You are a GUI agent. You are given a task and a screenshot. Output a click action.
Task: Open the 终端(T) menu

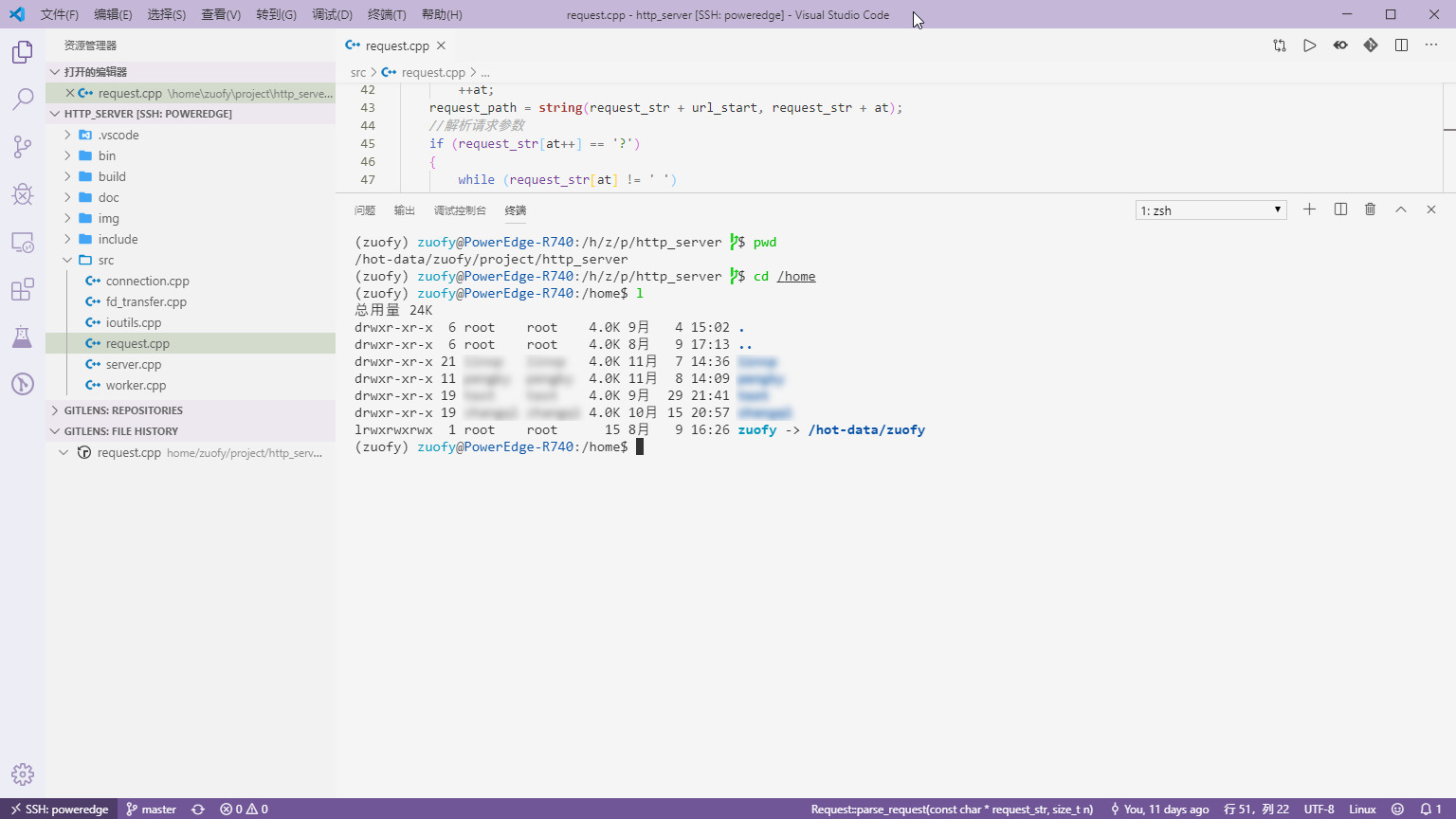[x=387, y=14]
